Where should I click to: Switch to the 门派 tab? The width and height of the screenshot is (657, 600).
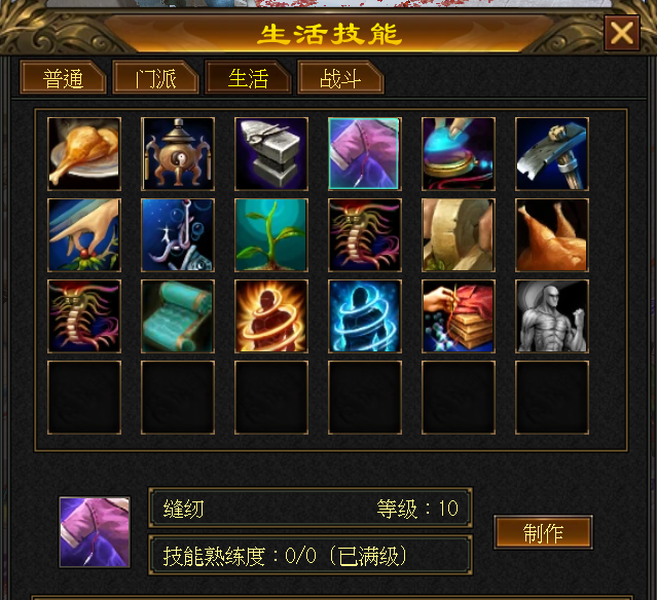(155, 78)
